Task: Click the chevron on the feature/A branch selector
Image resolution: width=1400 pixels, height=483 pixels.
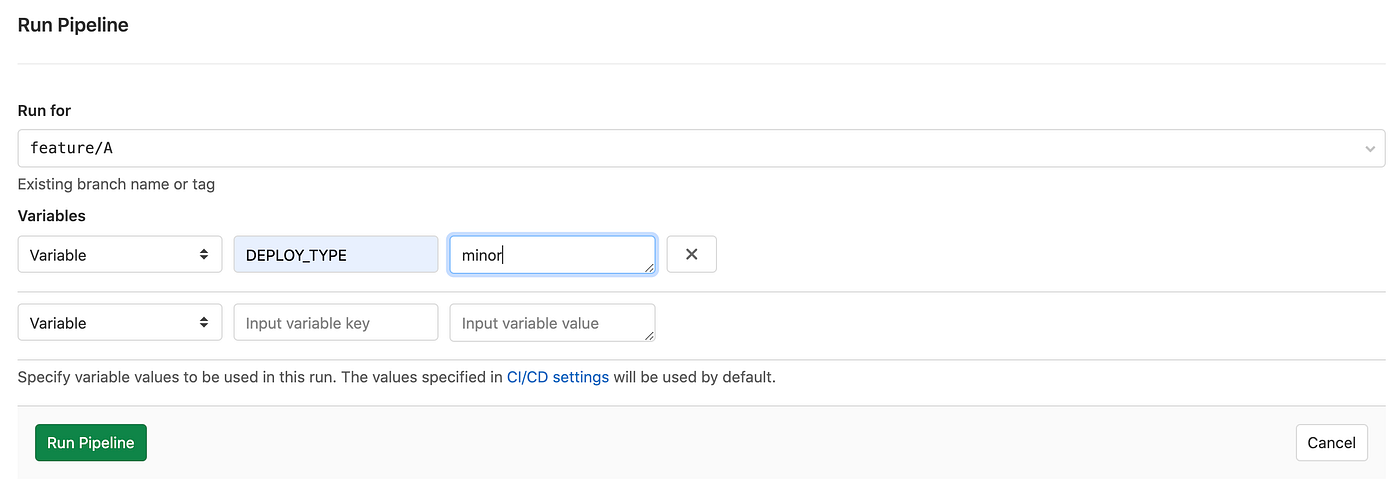Action: (x=1370, y=148)
